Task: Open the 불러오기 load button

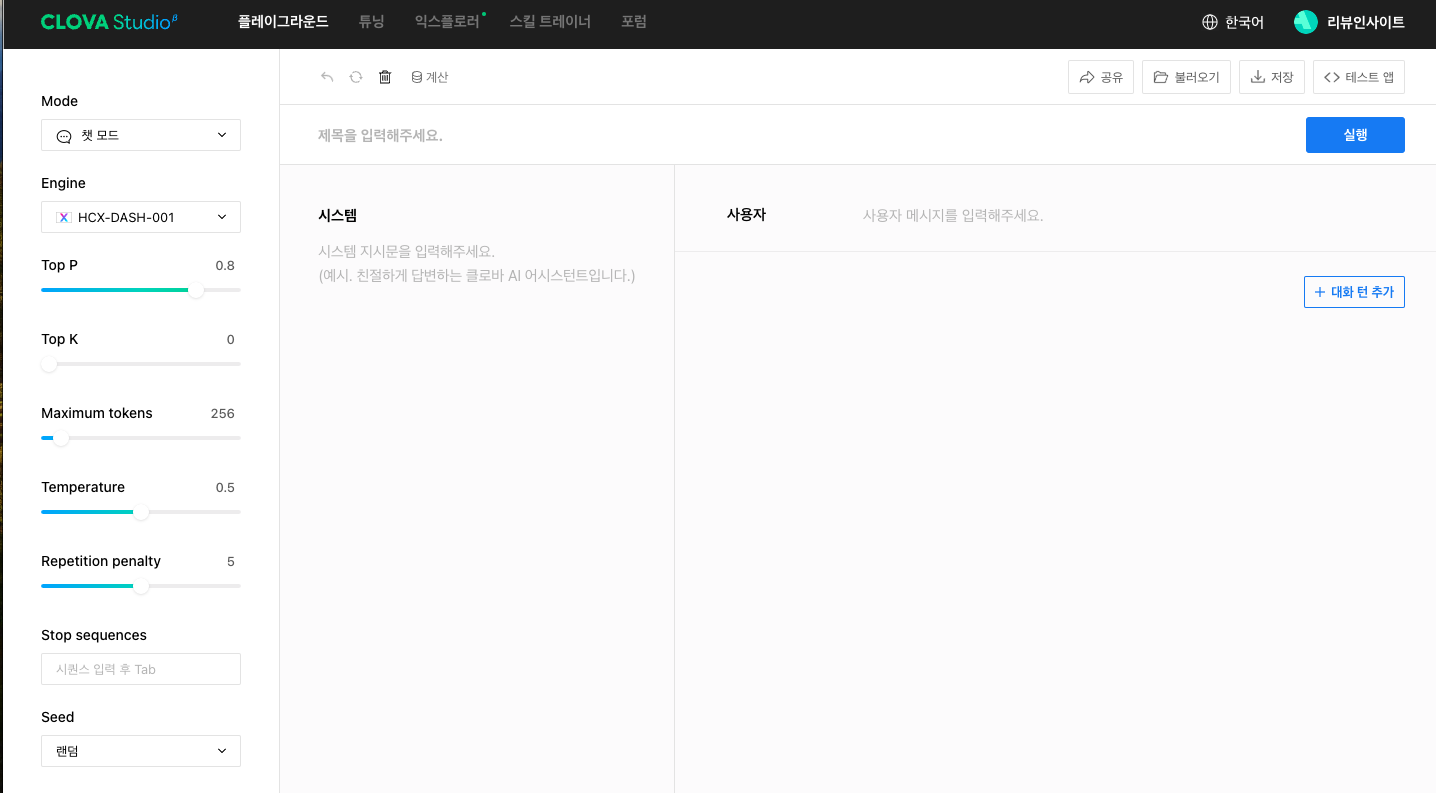Action: click(1186, 77)
